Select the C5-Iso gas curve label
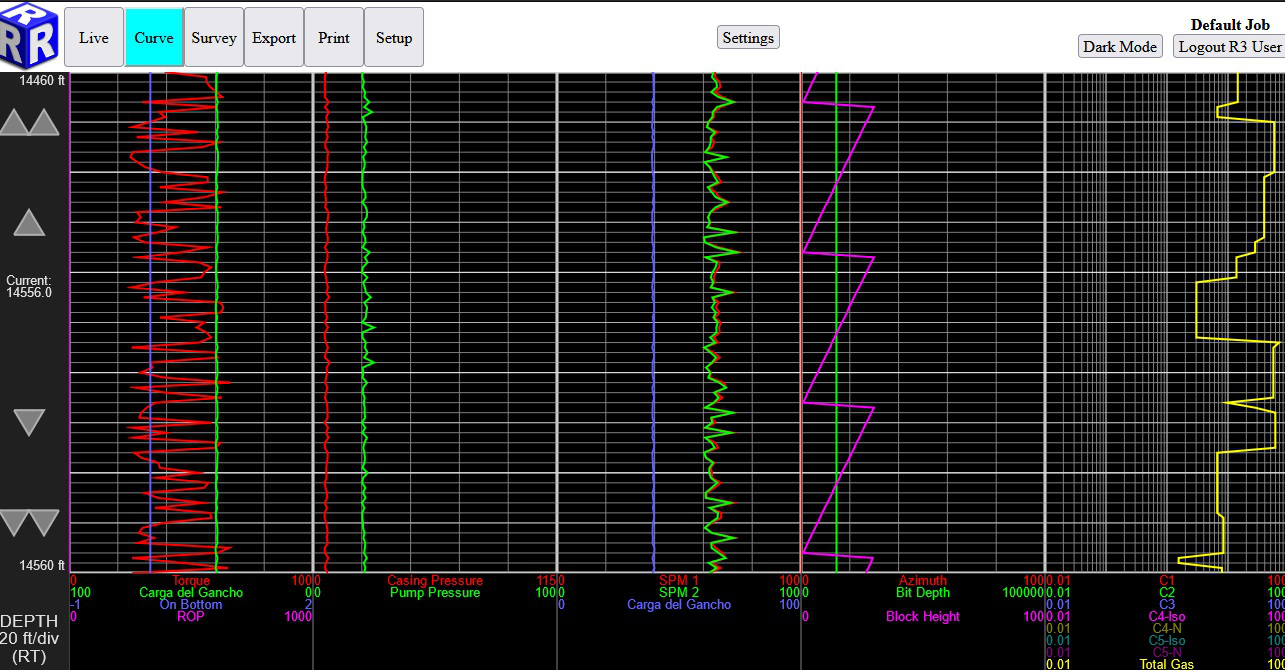This screenshot has height=672, width=1287. tap(1167, 641)
